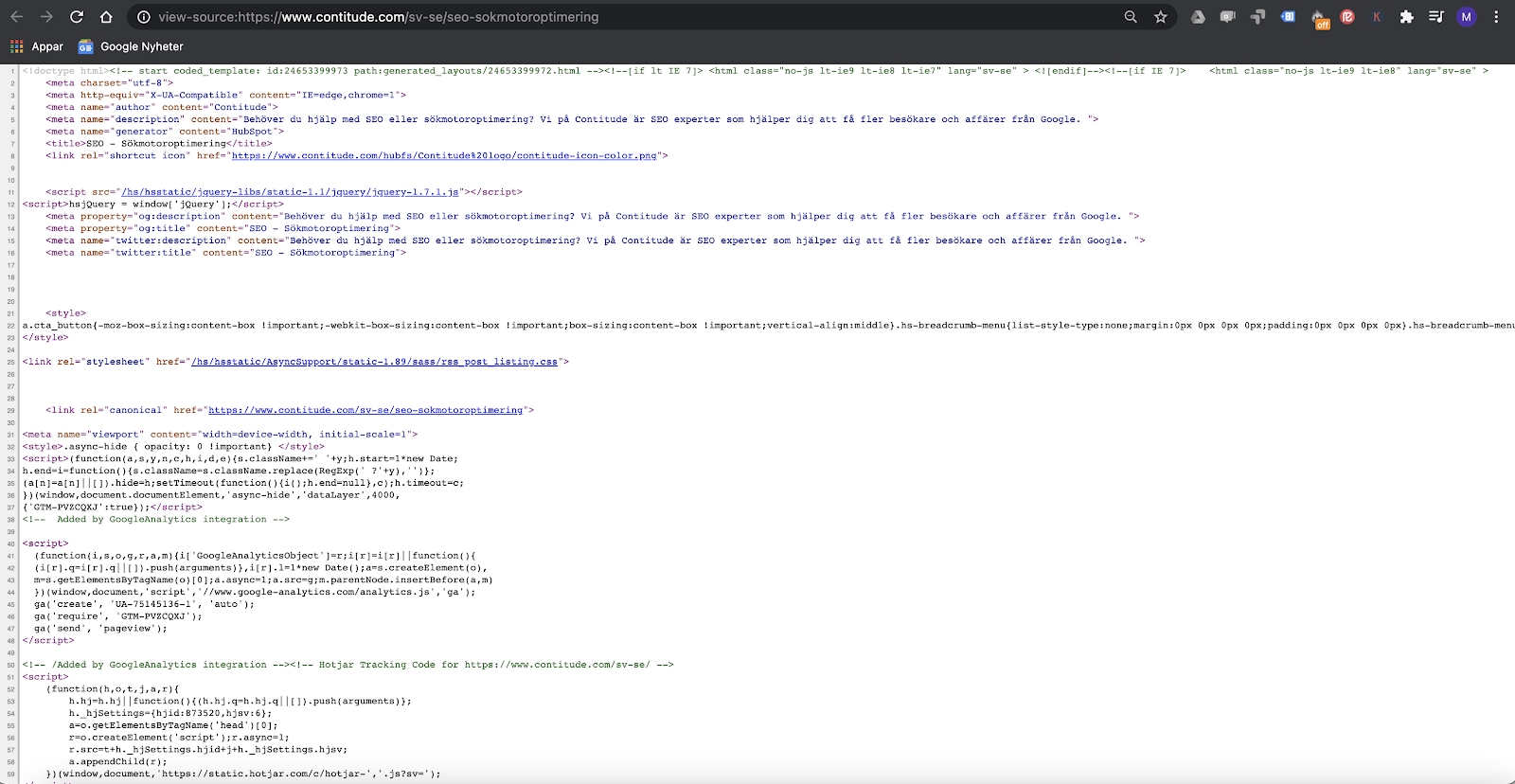Reload the view-source page
The image size is (1515, 784).
tap(77, 17)
